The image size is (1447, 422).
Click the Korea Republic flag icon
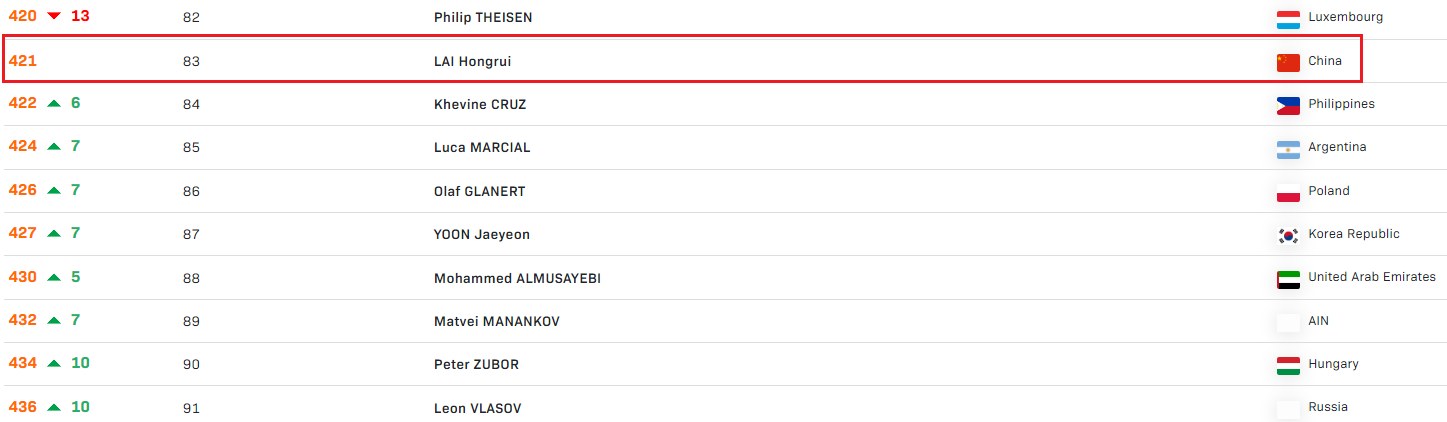tap(1288, 236)
